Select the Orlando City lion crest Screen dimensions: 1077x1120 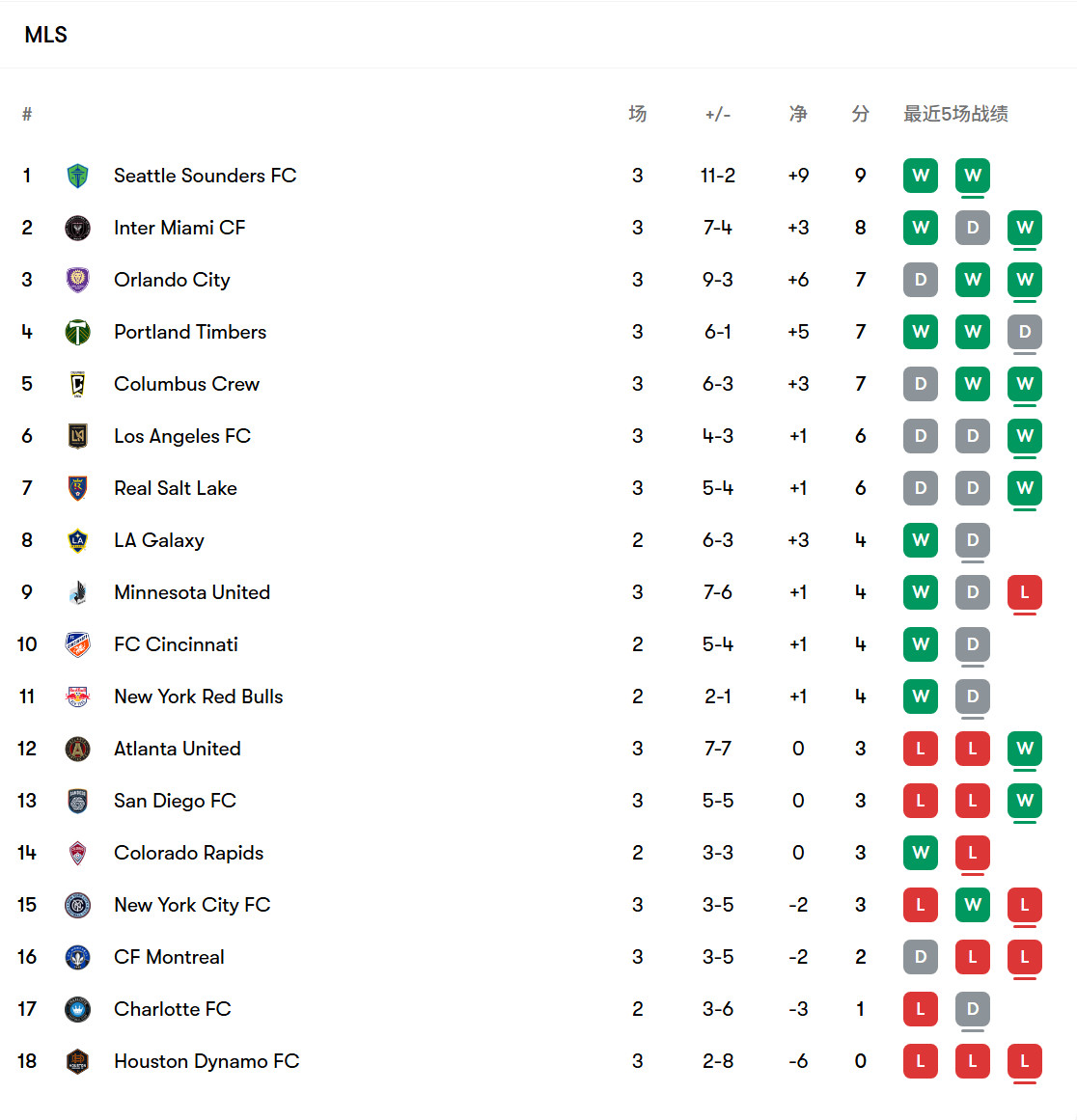(x=77, y=280)
